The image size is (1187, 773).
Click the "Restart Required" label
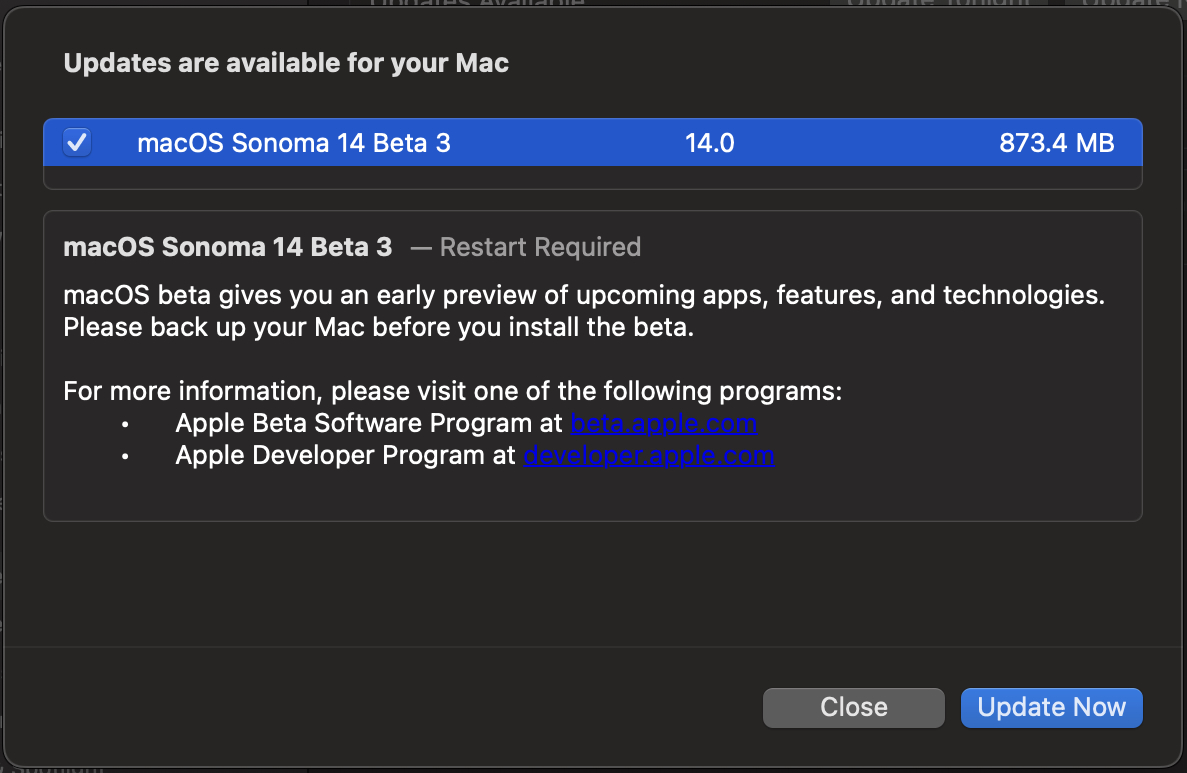[x=540, y=247]
